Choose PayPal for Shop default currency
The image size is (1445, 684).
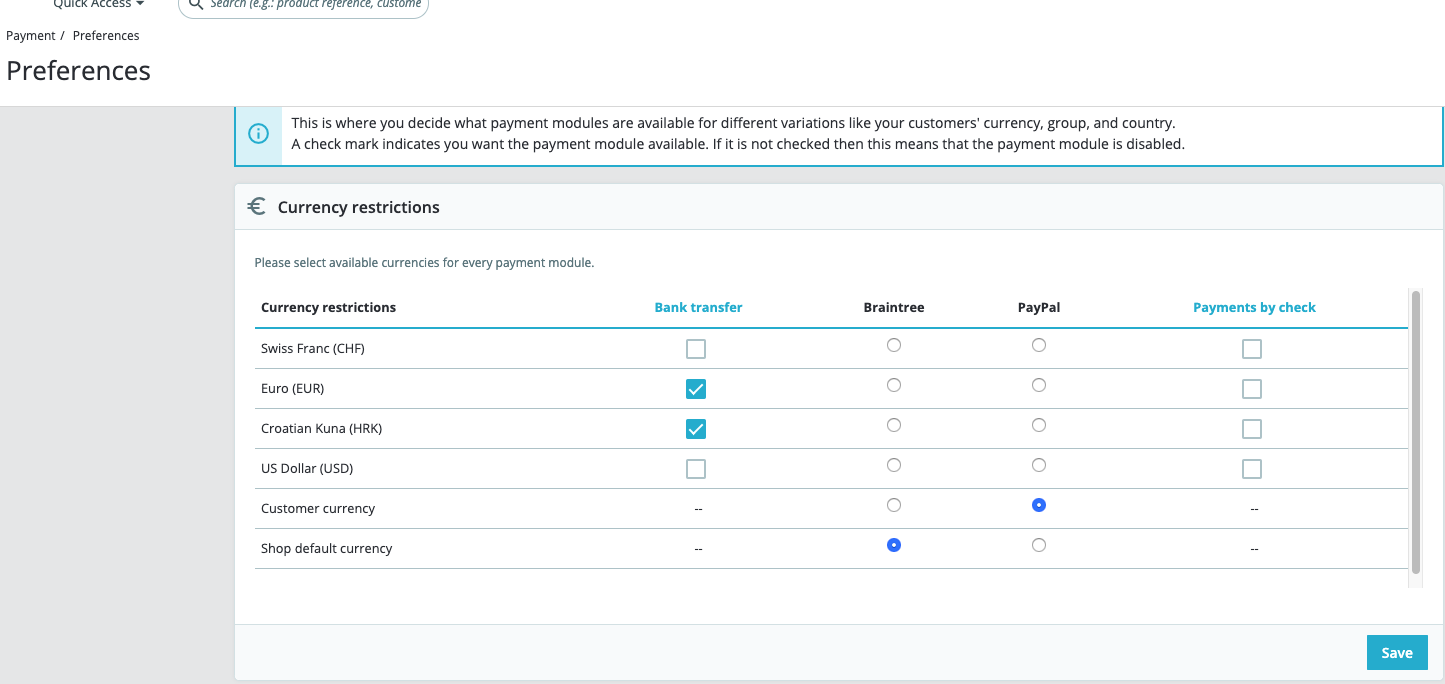1039,545
